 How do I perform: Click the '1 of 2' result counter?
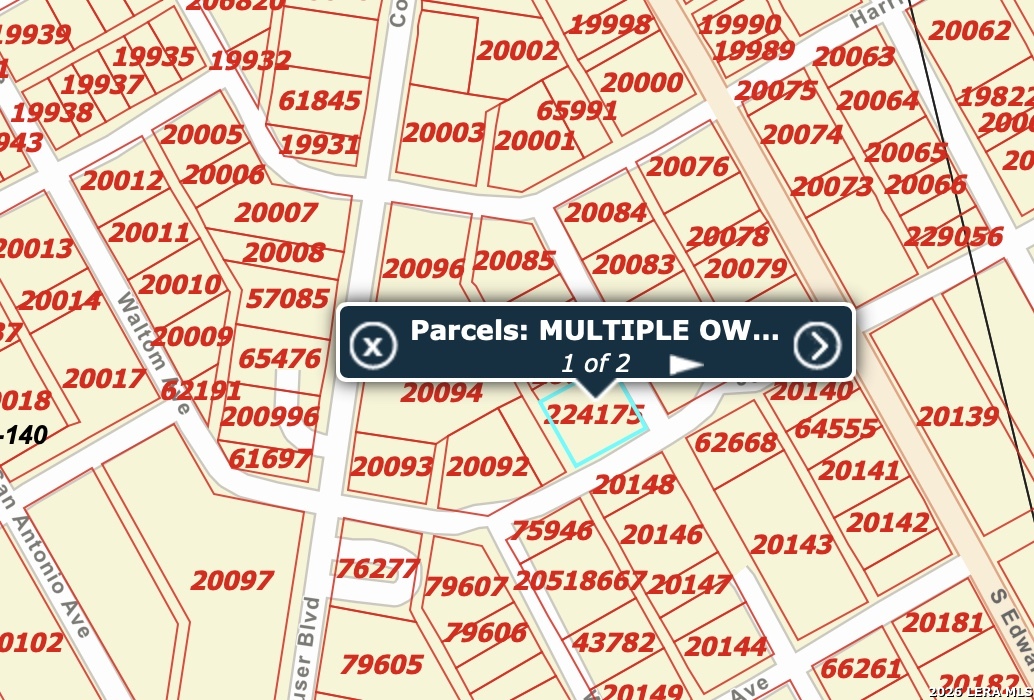pyautogui.click(x=595, y=363)
